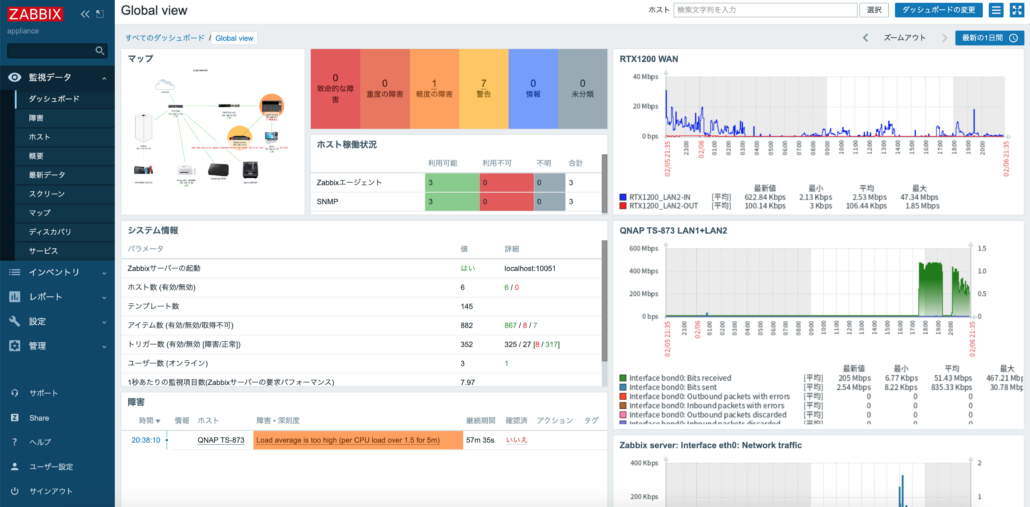Collapse the 監視データ menu section
The height and width of the screenshot is (507, 1030).
104,78
